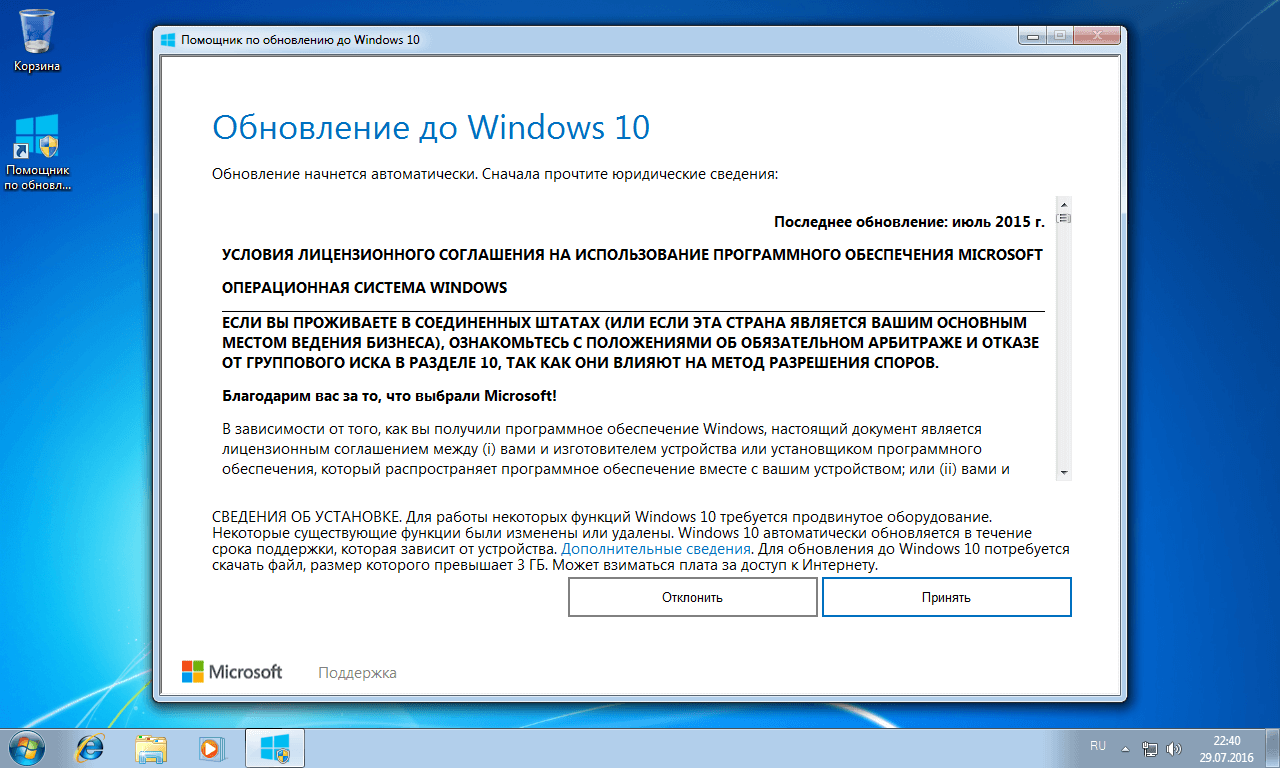The height and width of the screenshot is (768, 1280).
Task: Open the Поддержка support link
Action: click(x=357, y=673)
